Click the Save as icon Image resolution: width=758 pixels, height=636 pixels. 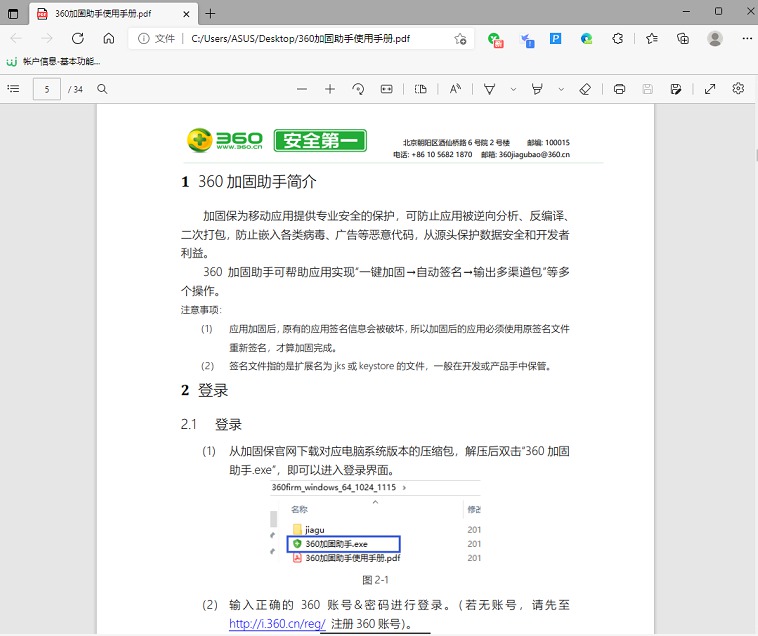[x=676, y=89]
